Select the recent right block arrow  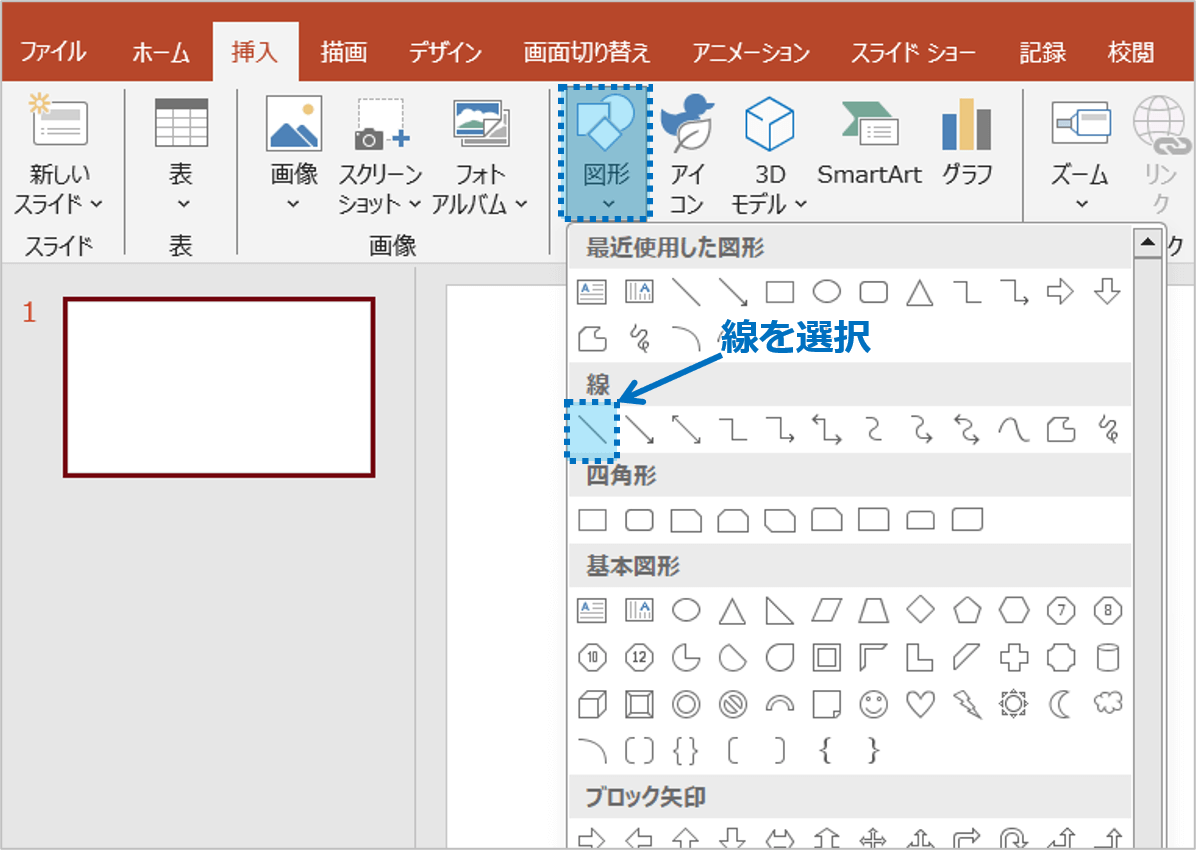[1060, 291]
